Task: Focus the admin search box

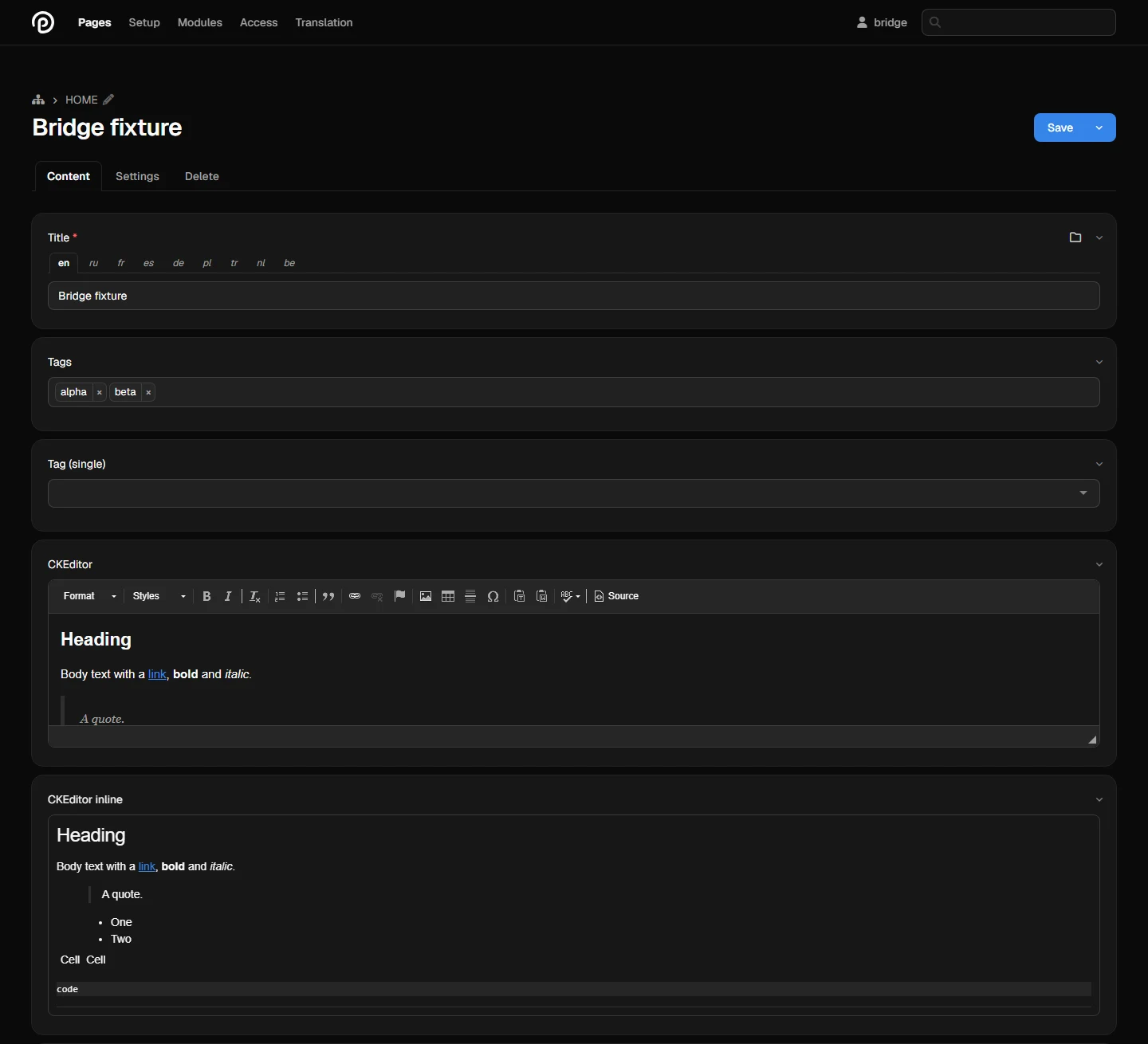Action: tap(1019, 22)
